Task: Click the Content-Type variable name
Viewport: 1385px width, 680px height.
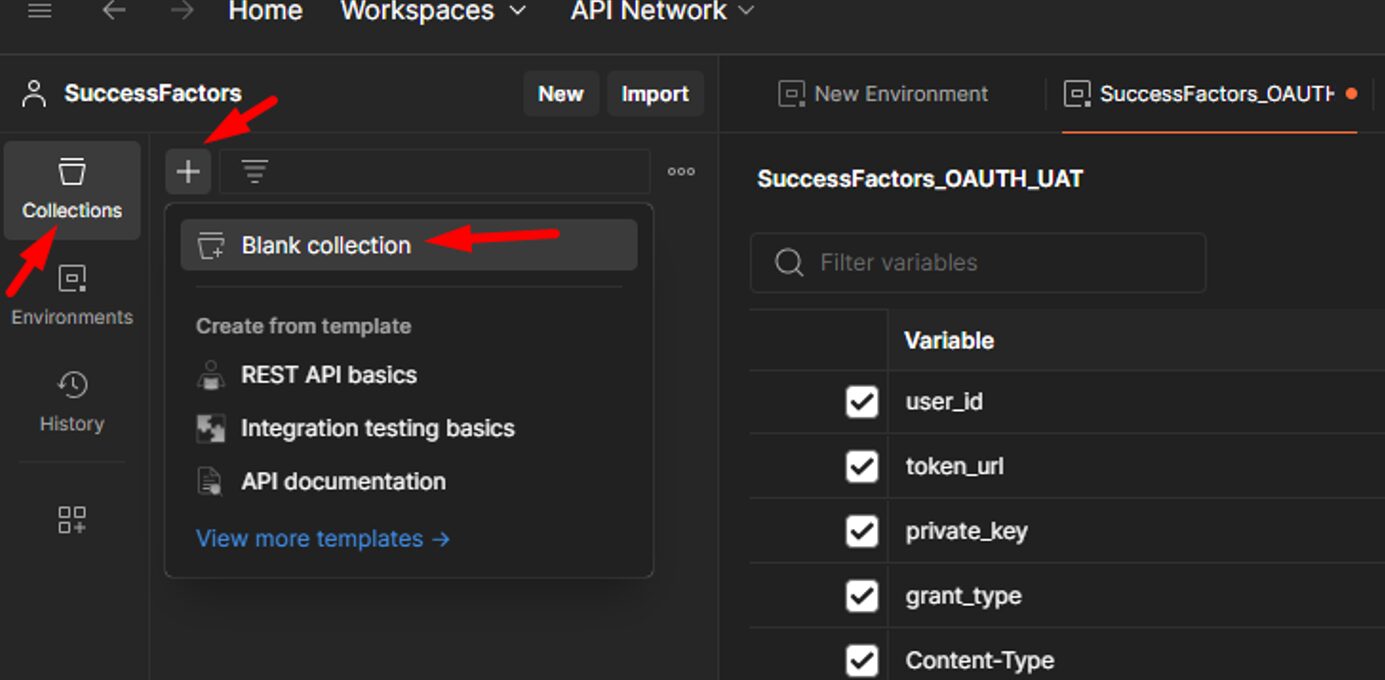Action: 980,660
